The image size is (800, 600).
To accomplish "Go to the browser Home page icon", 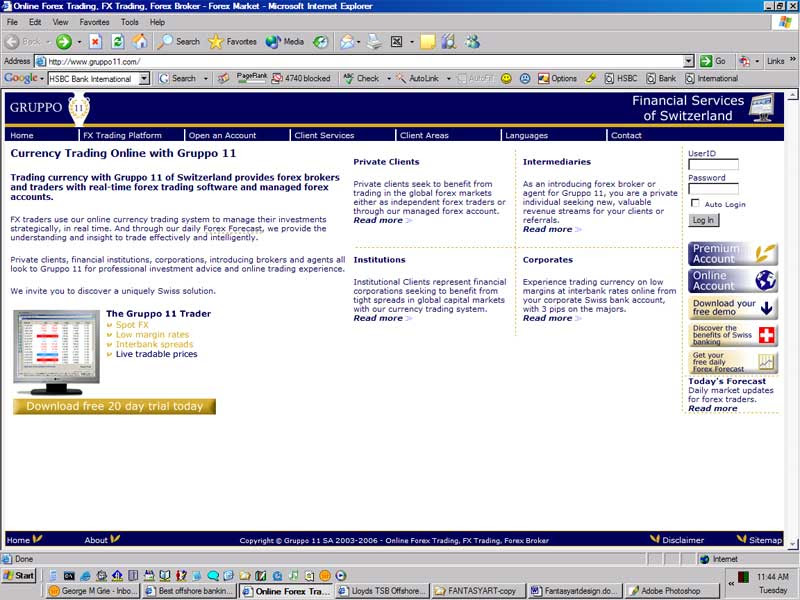I will 140,42.
